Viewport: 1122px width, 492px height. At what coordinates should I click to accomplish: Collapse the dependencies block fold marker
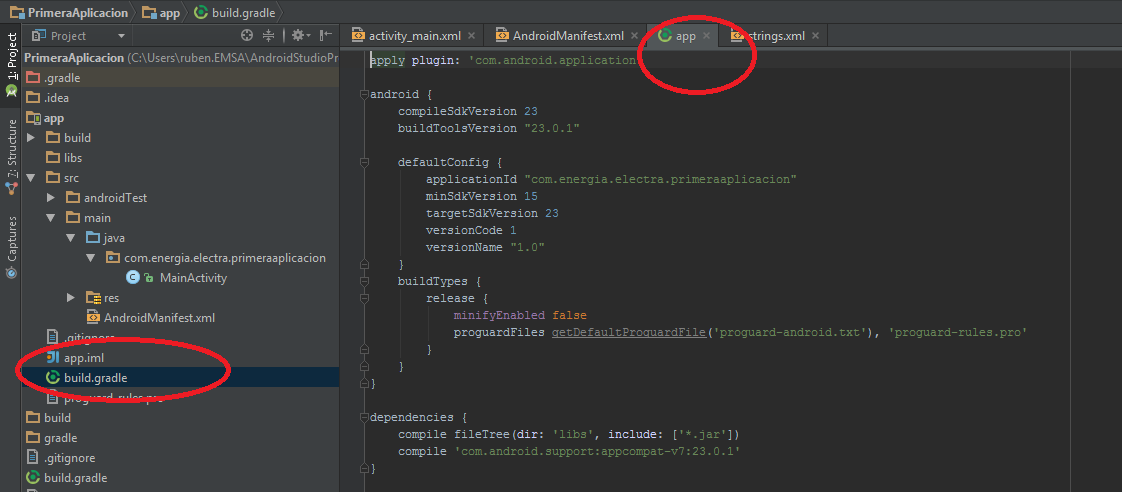tap(364, 418)
